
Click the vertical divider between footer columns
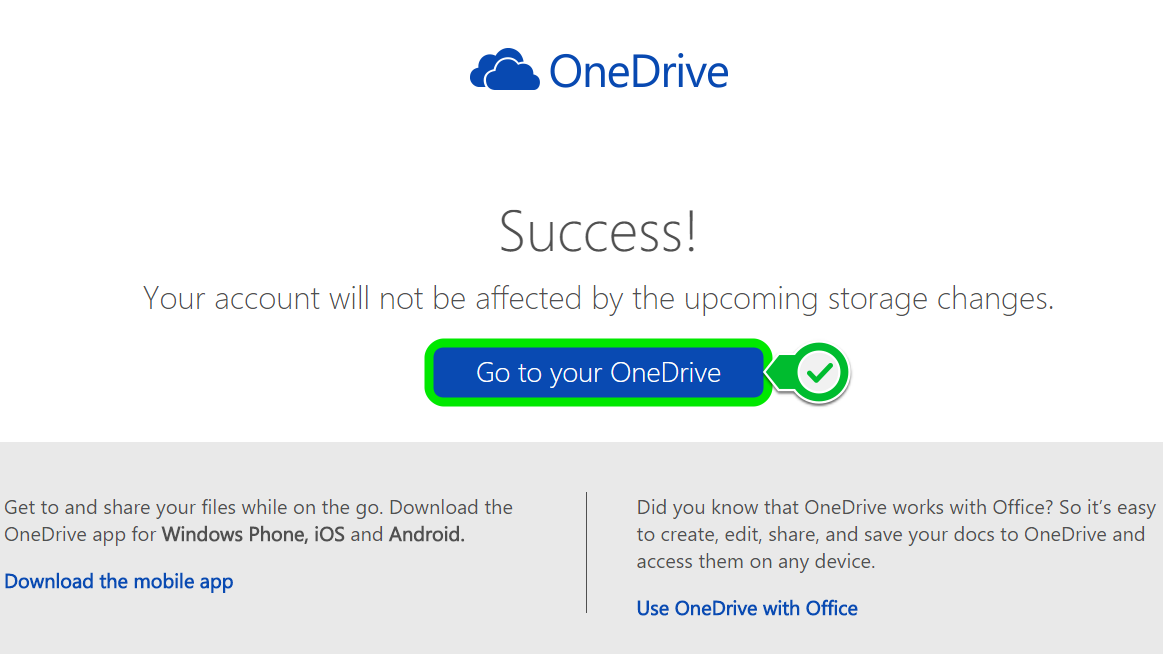[x=586, y=552]
